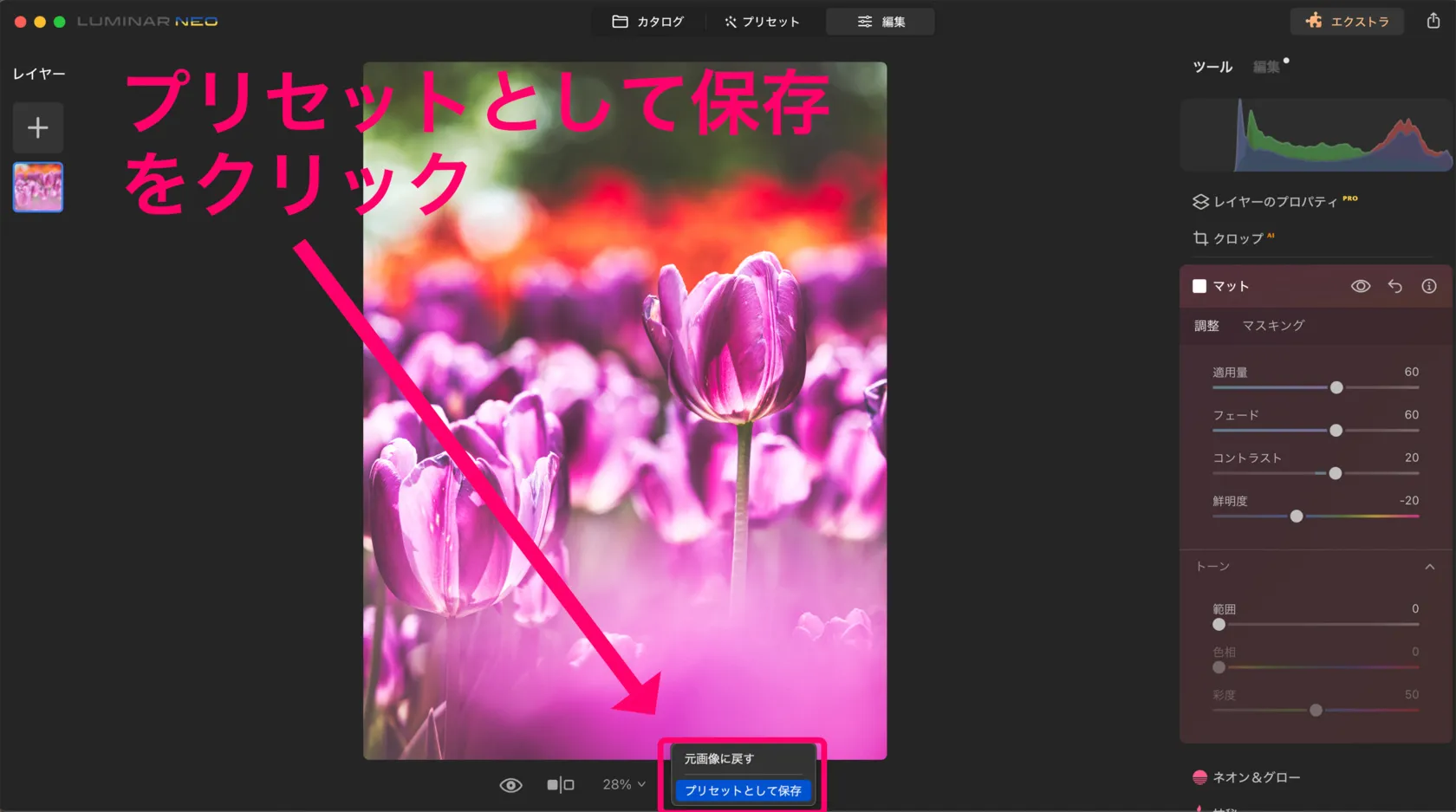Open the マット tool info icon
The height and width of the screenshot is (812, 1456).
point(1428,286)
